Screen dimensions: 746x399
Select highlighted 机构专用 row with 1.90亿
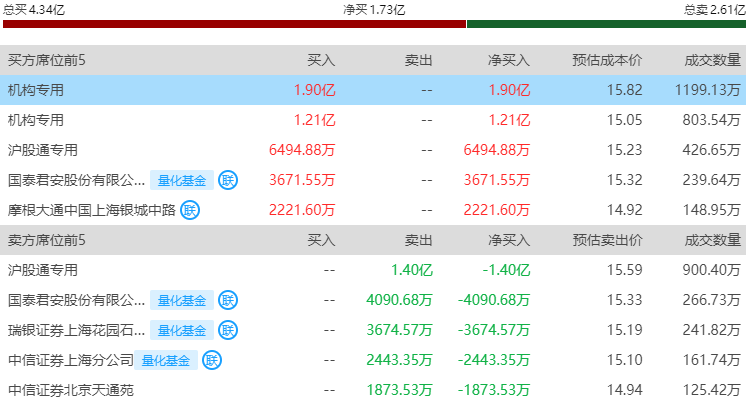pos(373,90)
